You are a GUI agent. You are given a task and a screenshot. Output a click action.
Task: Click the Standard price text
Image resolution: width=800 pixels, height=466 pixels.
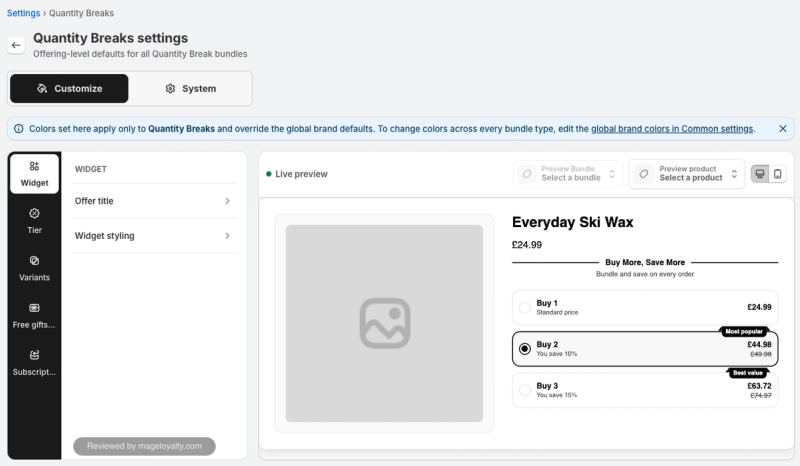coord(557,312)
